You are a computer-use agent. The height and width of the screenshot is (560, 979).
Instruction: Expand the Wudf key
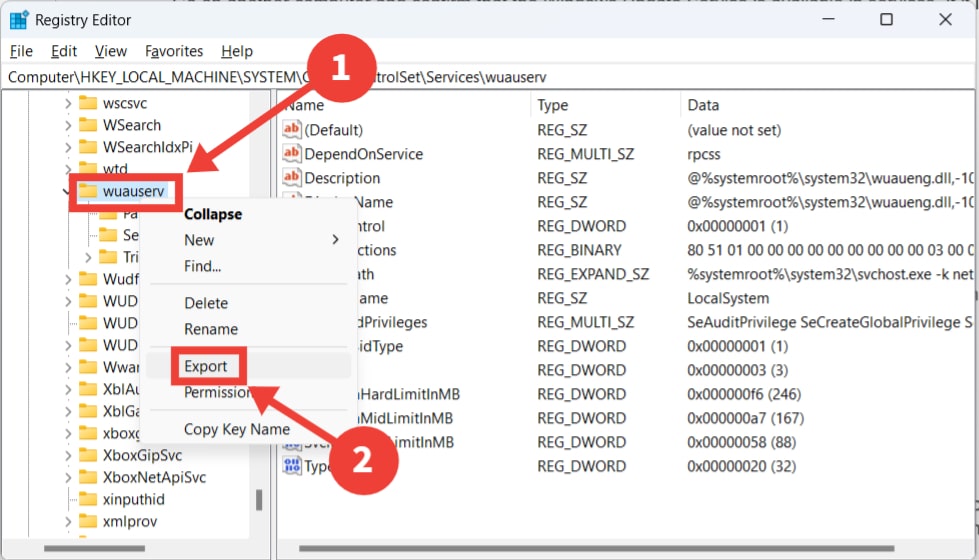(x=68, y=279)
